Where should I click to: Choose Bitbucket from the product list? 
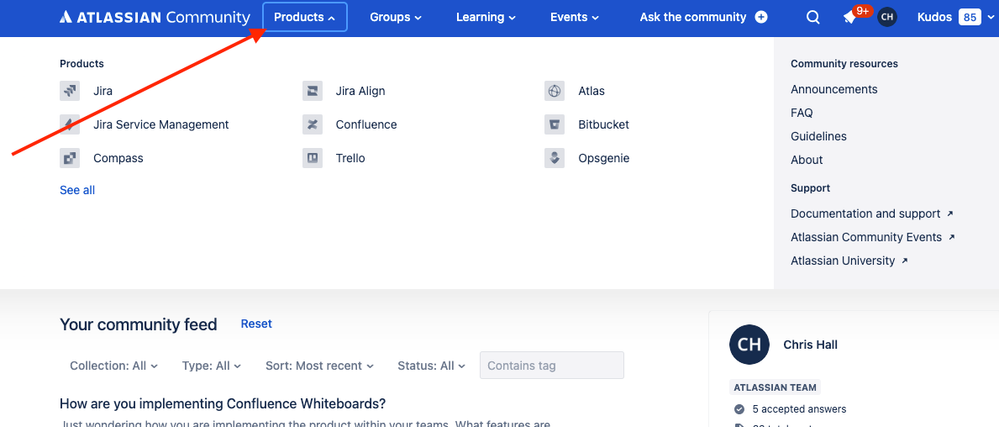click(x=604, y=124)
